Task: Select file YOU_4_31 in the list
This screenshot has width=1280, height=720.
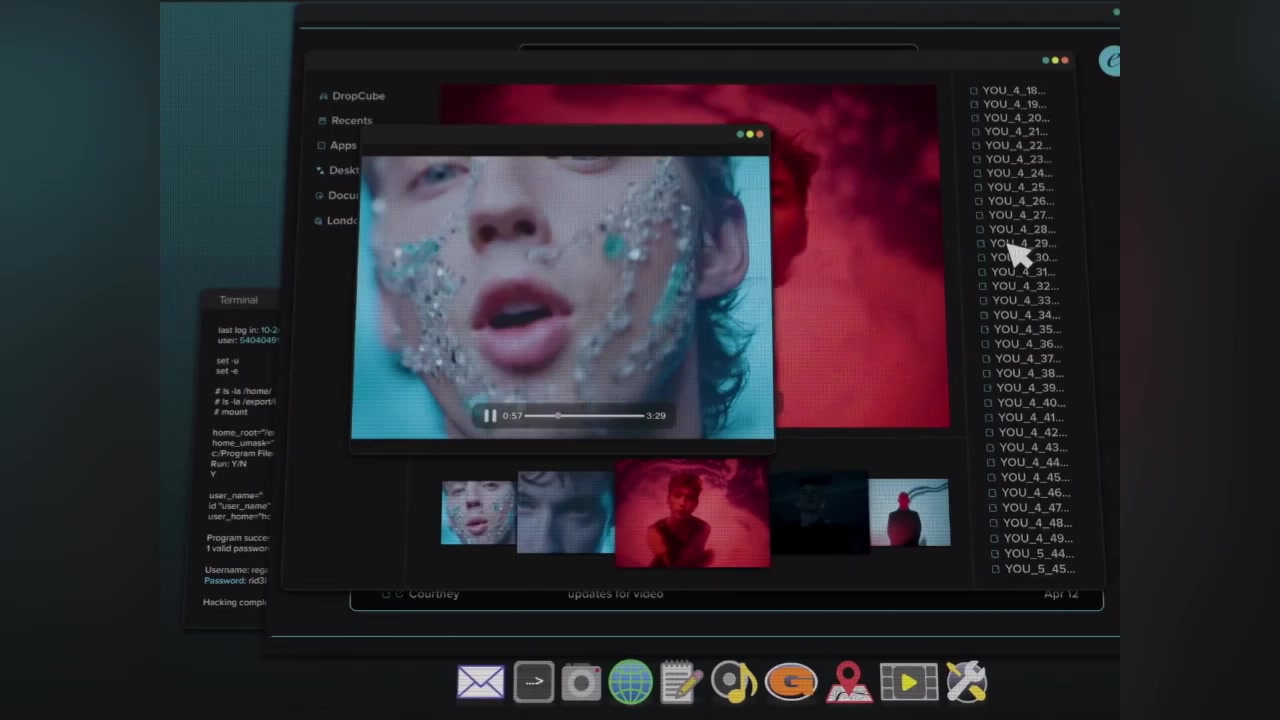Action: [1024, 272]
